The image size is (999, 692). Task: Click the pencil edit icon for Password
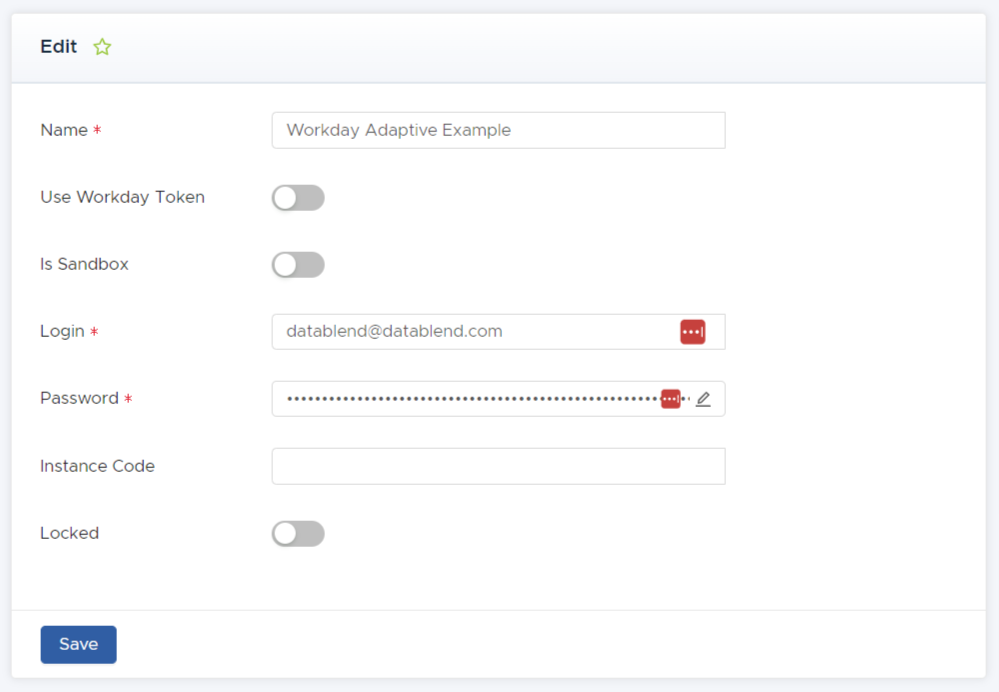[x=703, y=399]
